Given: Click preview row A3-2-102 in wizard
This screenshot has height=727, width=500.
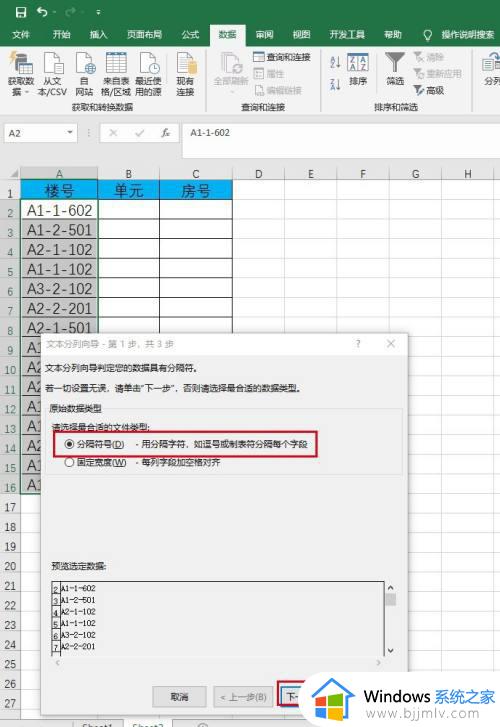Looking at the screenshot, I should click(x=78, y=635).
